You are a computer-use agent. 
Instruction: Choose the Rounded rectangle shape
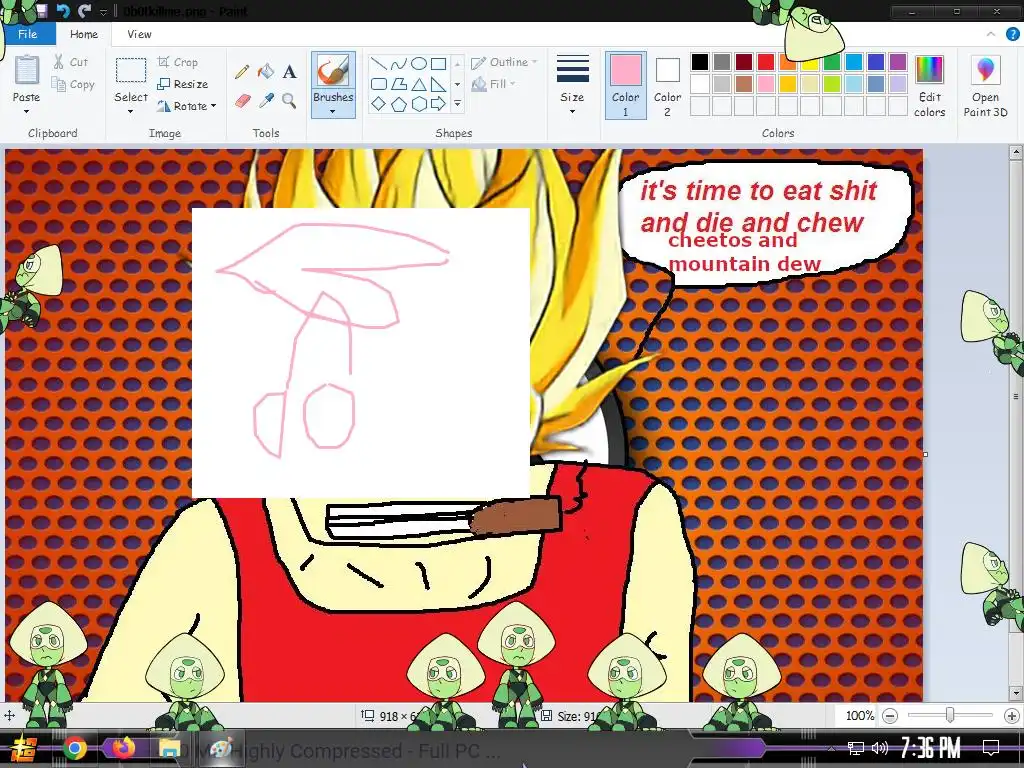pos(378,84)
